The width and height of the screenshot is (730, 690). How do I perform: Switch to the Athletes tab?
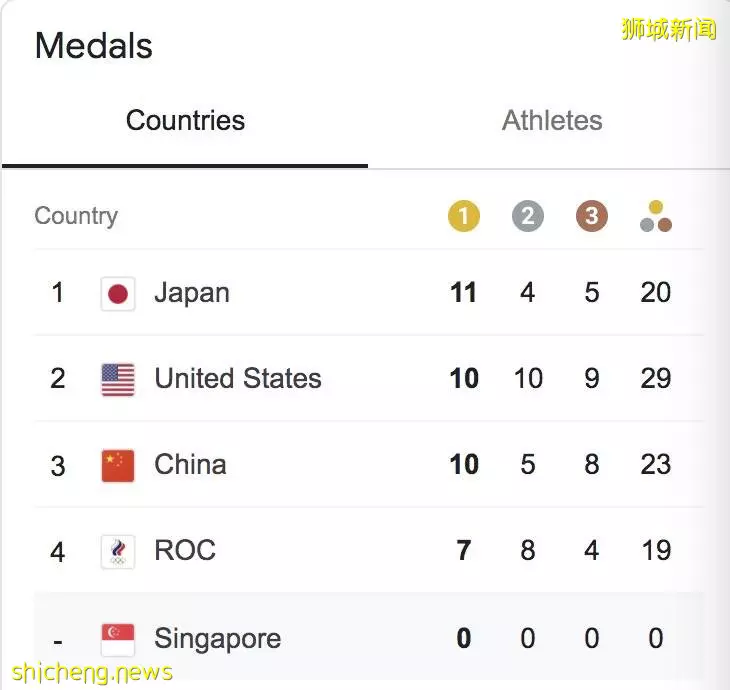tap(552, 121)
